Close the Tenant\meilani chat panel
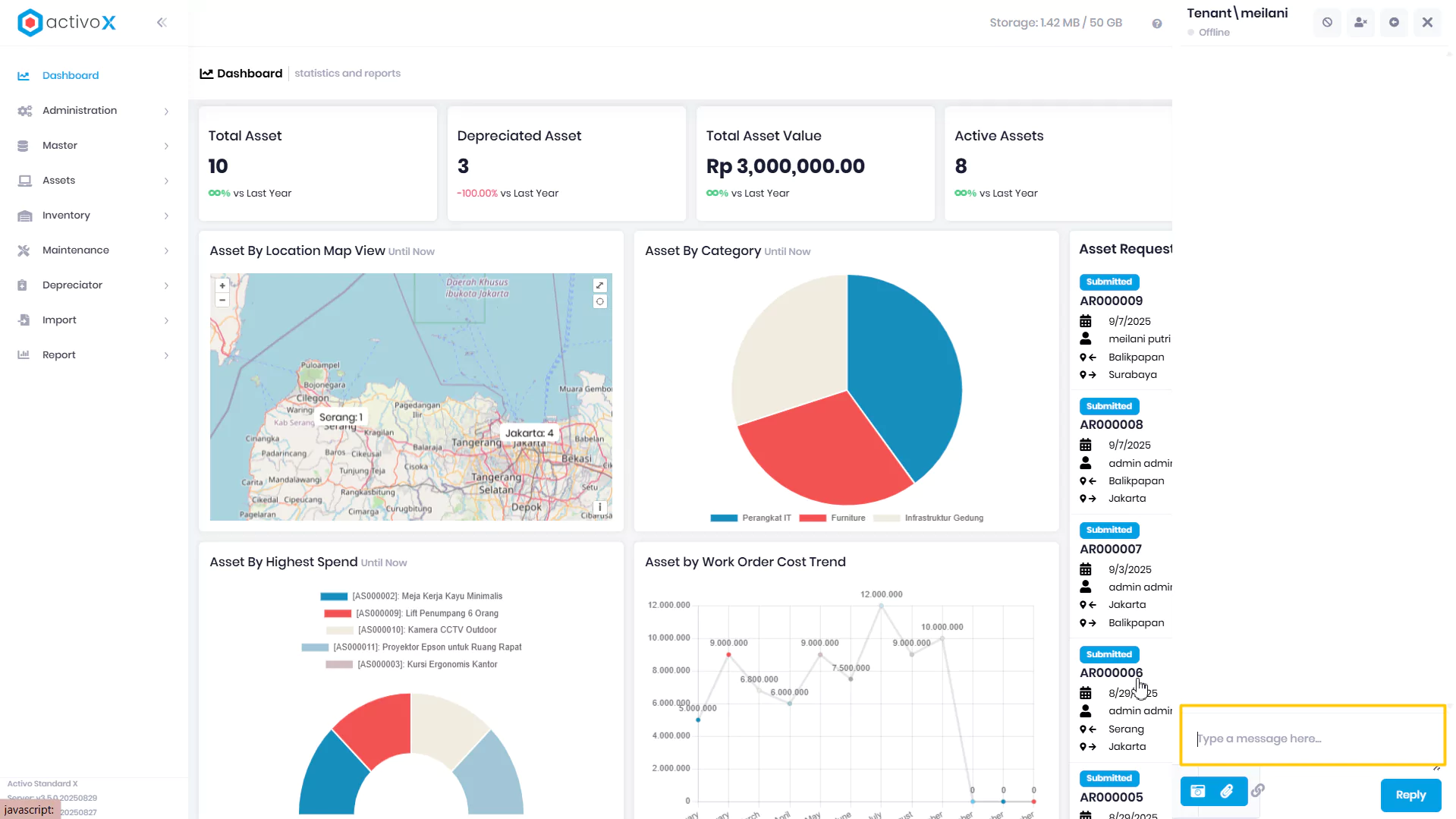 click(1427, 23)
